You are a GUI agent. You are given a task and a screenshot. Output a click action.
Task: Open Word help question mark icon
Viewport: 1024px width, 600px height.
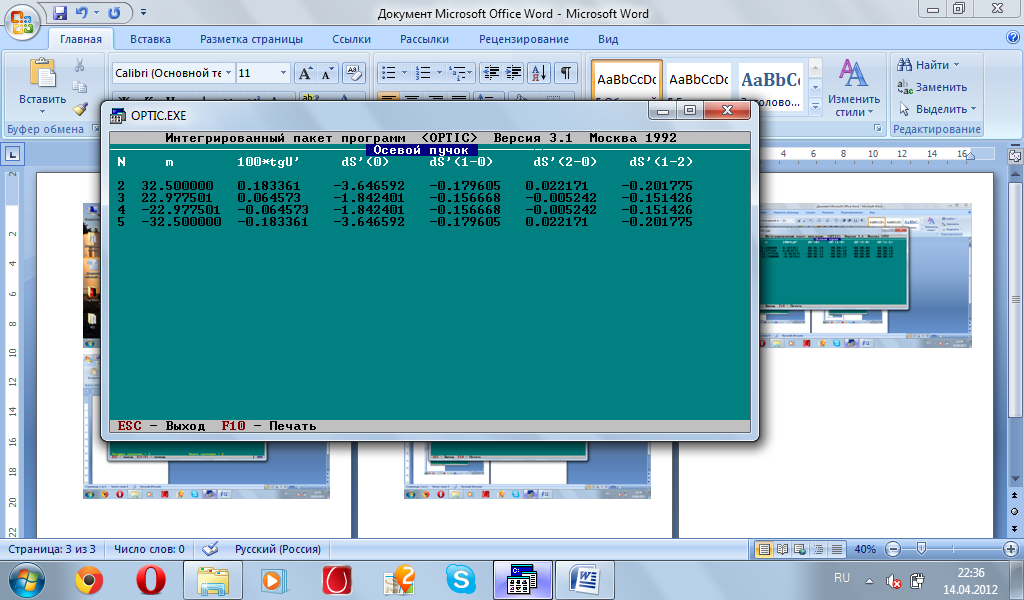(1013, 38)
